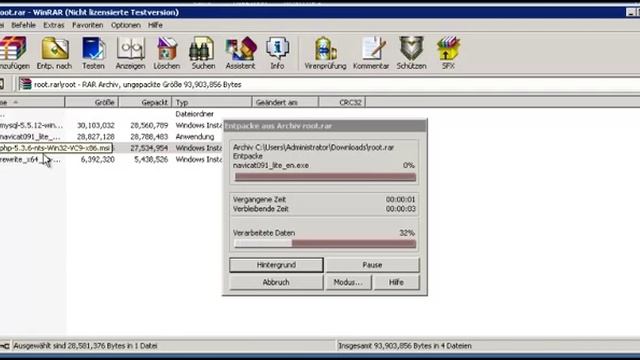Click the Hilfe button in extraction dialog

tap(396, 282)
